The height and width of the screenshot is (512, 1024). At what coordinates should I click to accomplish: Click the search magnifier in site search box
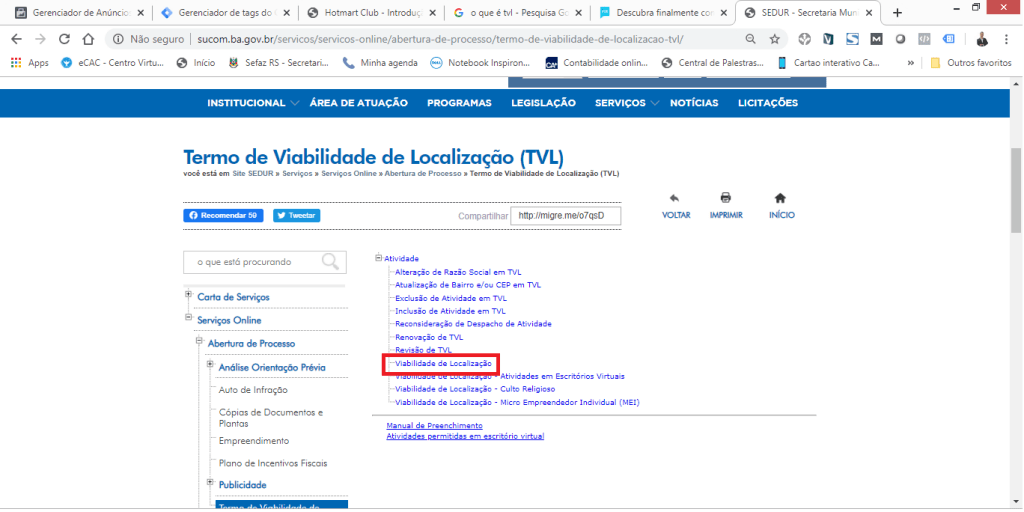point(331,262)
